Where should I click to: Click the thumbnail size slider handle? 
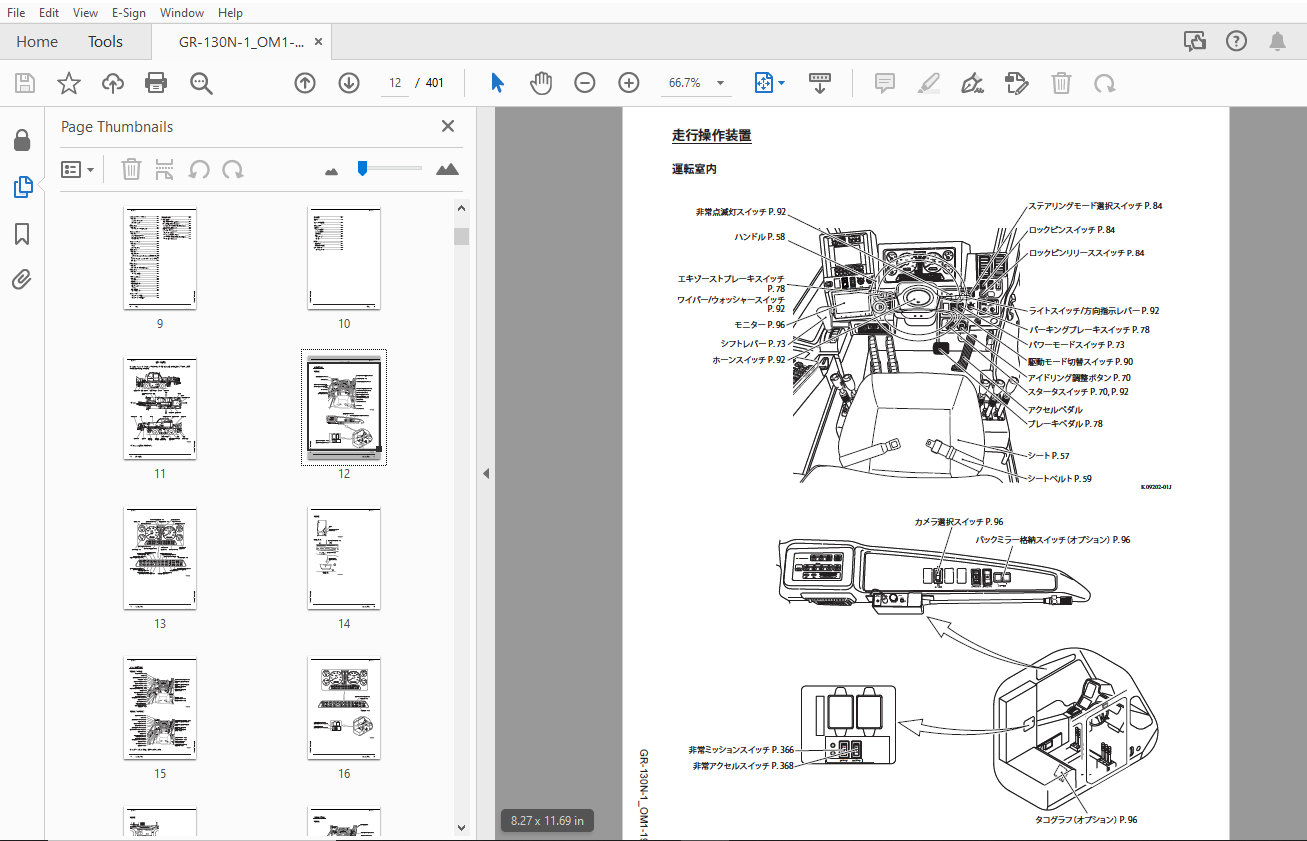point(363,168)
